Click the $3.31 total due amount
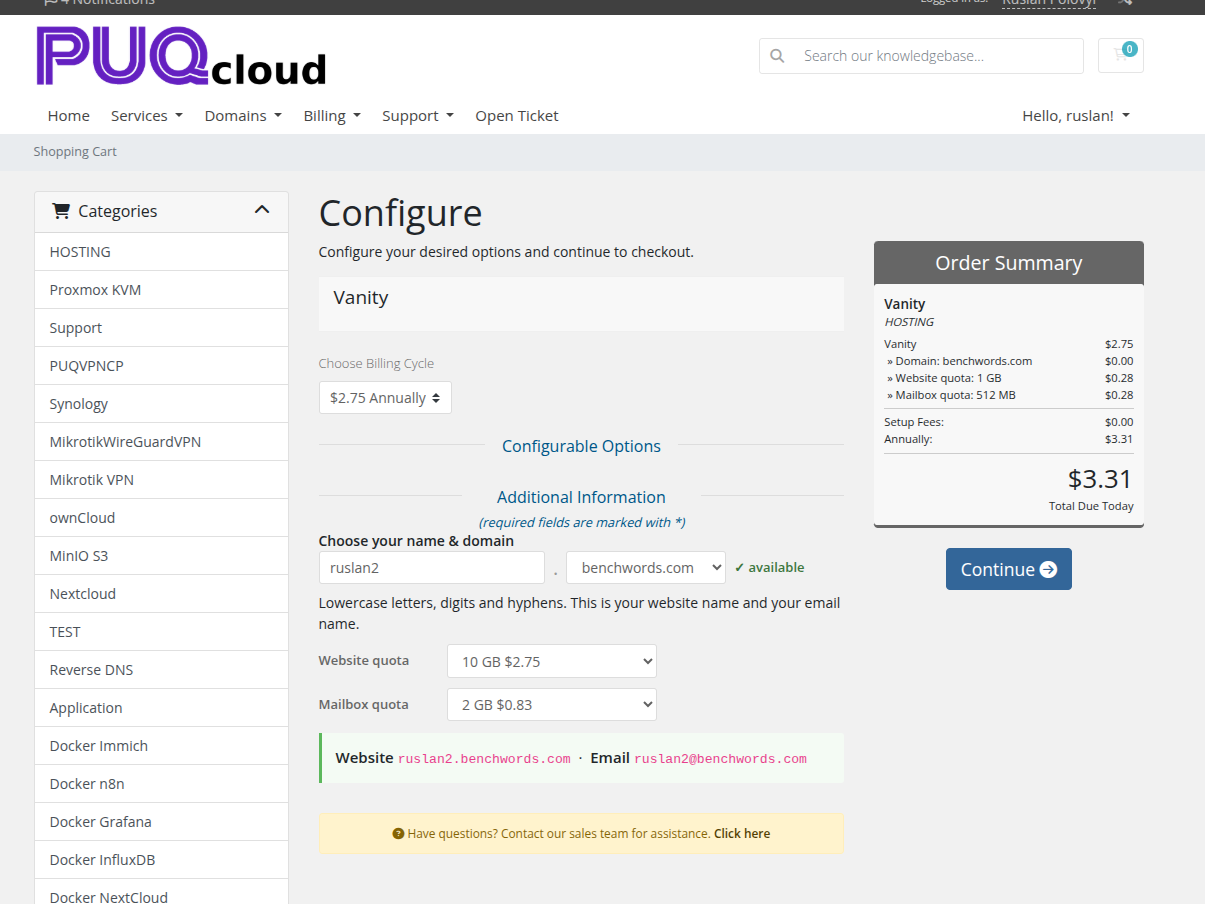 tap(1100, 479)
